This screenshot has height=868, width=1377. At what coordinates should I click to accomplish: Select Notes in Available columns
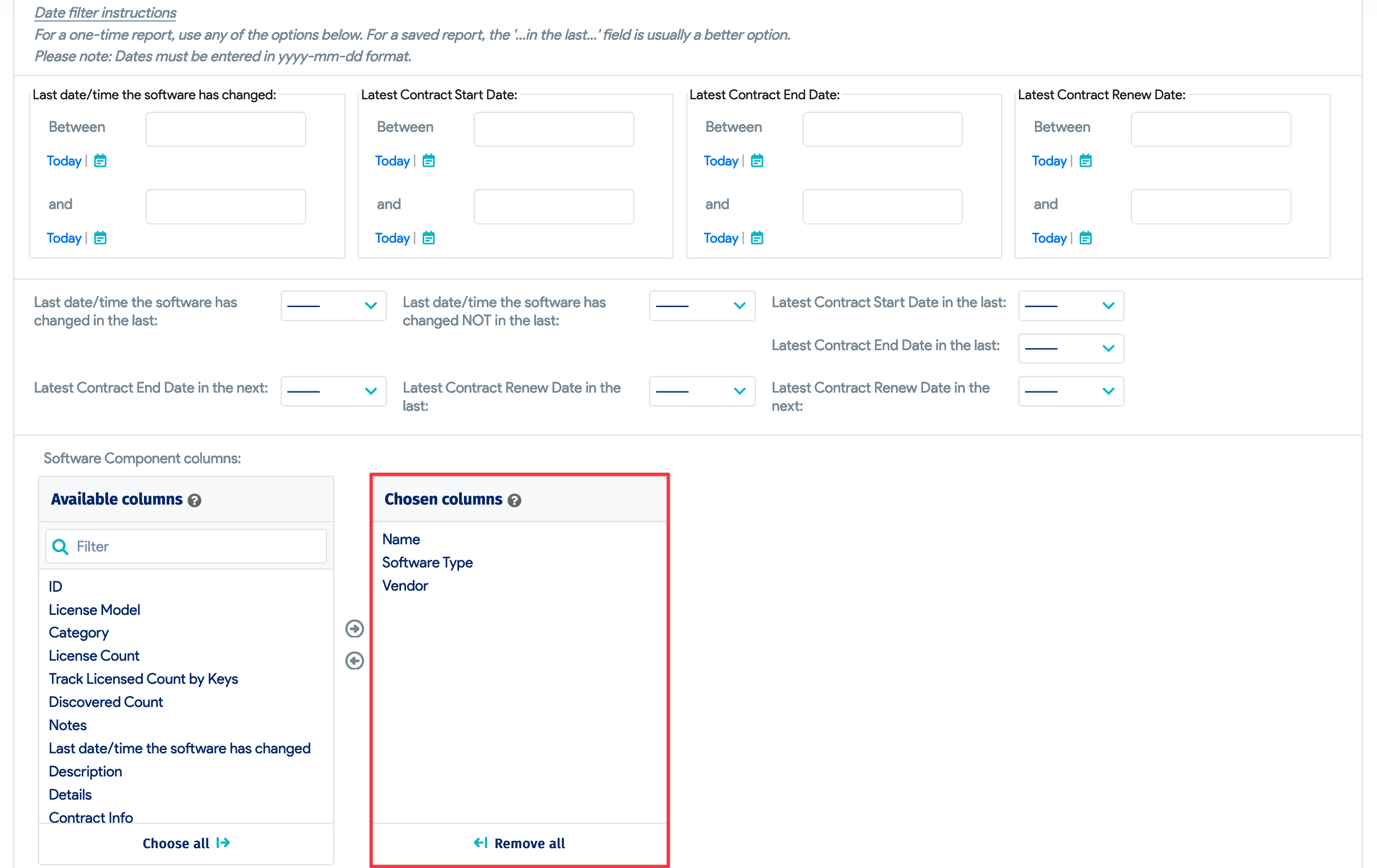click(67, 726)
